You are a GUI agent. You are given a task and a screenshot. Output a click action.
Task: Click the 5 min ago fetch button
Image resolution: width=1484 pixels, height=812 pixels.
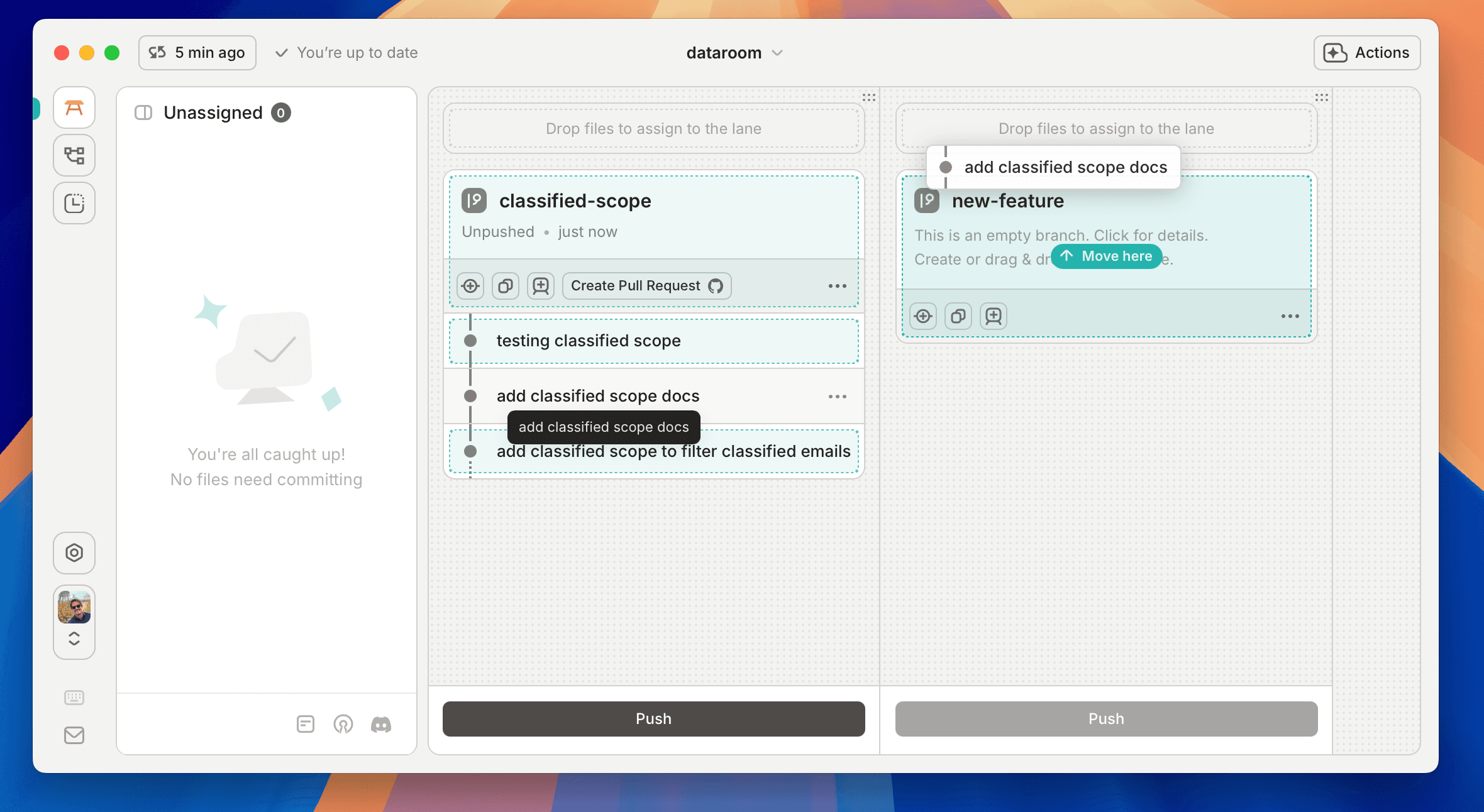pos(197,53)
